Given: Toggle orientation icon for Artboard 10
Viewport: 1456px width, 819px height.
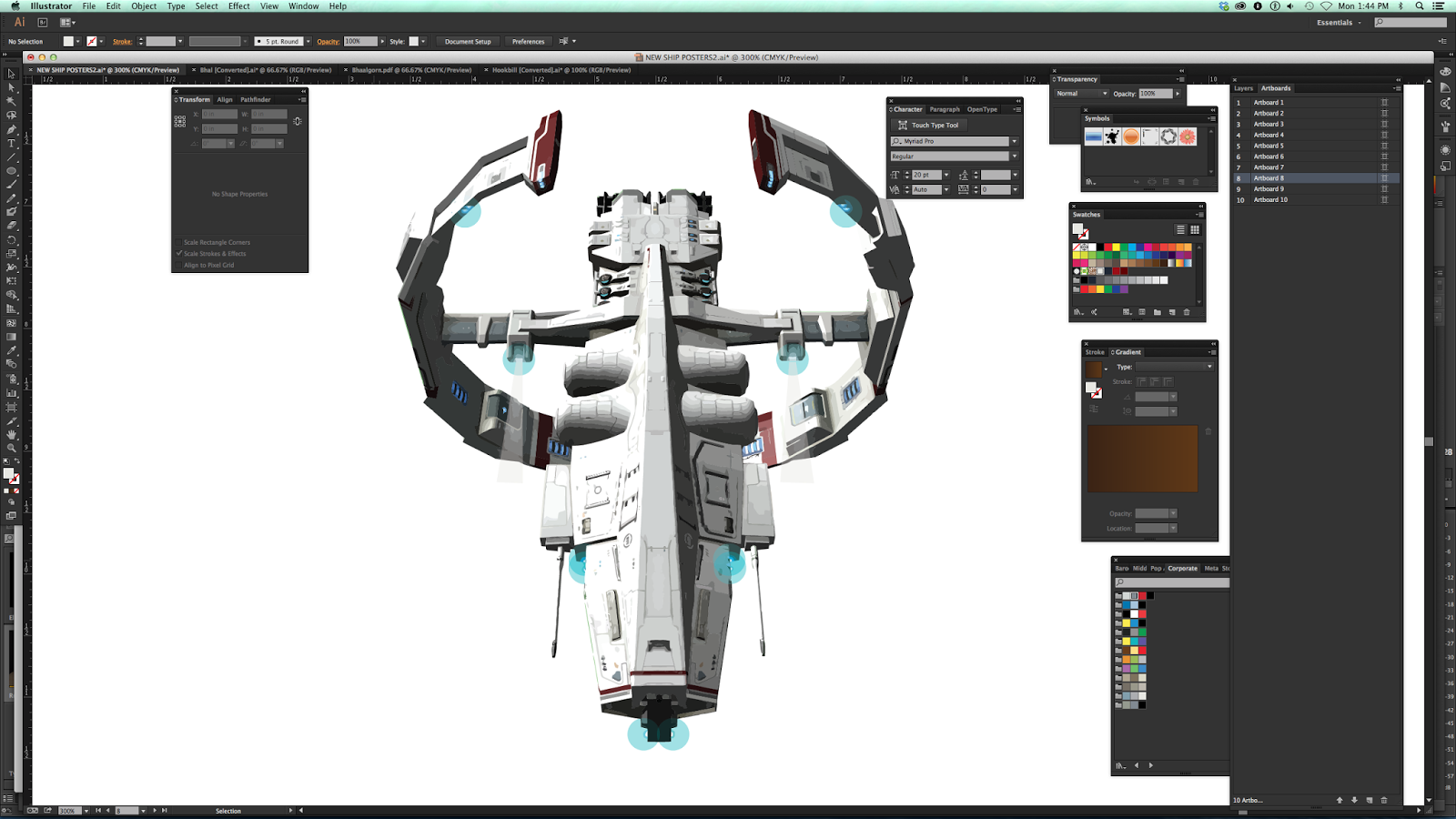Looking at the screenshot, I should pos(1384,200).
